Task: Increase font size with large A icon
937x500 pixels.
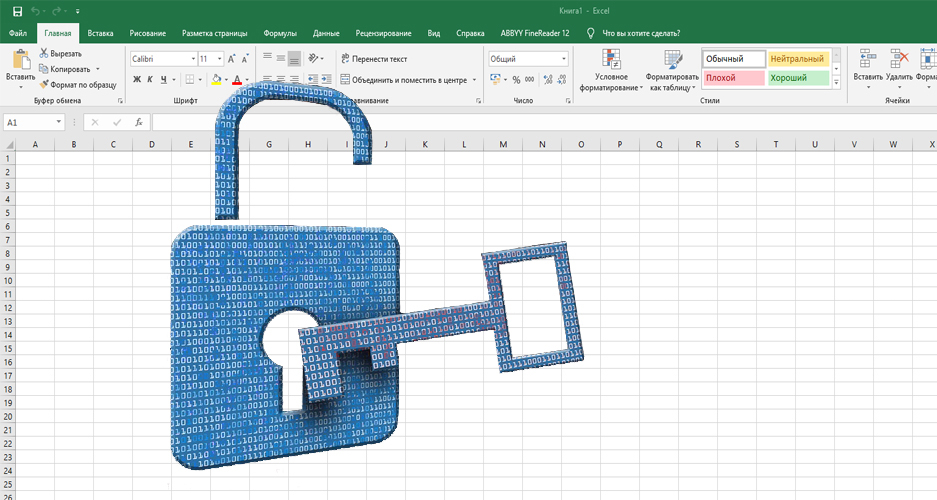Action: [232, 59]
